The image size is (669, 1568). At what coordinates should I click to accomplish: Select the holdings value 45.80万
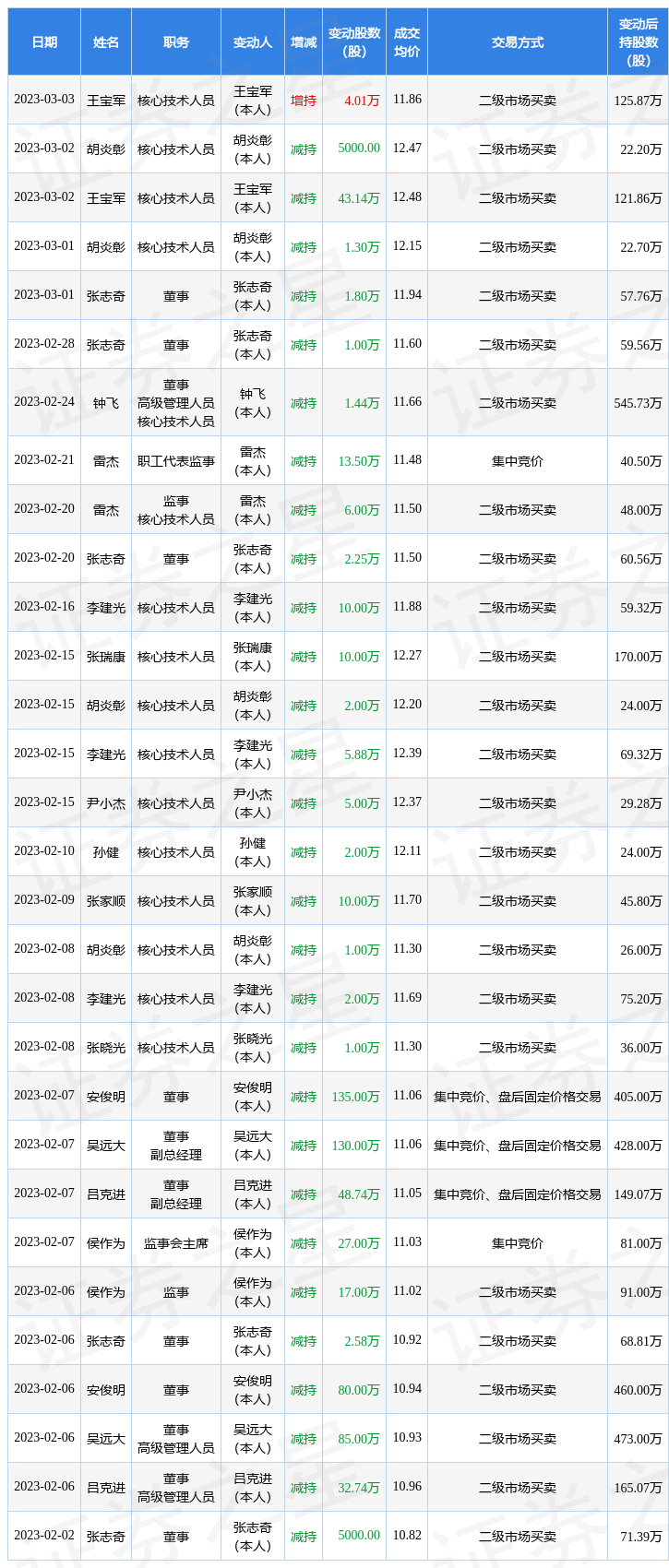[x=641, y=901]
